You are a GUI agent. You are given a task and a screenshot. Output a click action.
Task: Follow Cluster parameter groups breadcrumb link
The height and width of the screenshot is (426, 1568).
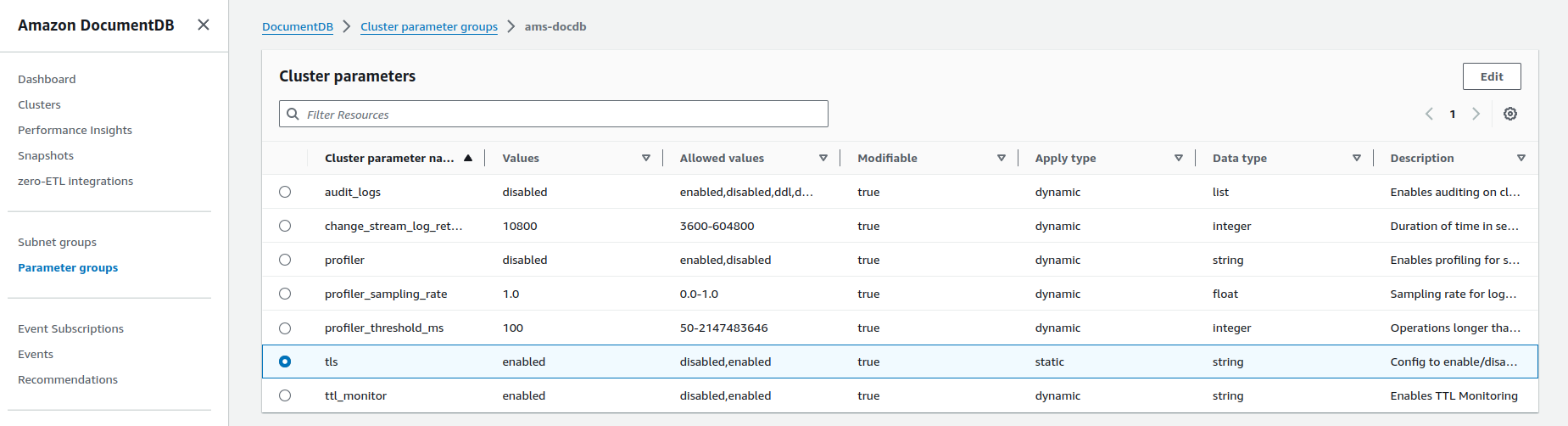[429, 26]
